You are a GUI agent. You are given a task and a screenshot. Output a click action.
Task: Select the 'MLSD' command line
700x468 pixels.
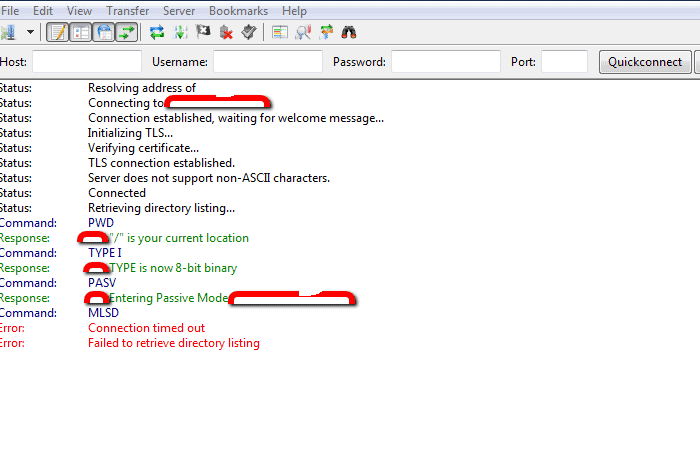coord(104,313)
